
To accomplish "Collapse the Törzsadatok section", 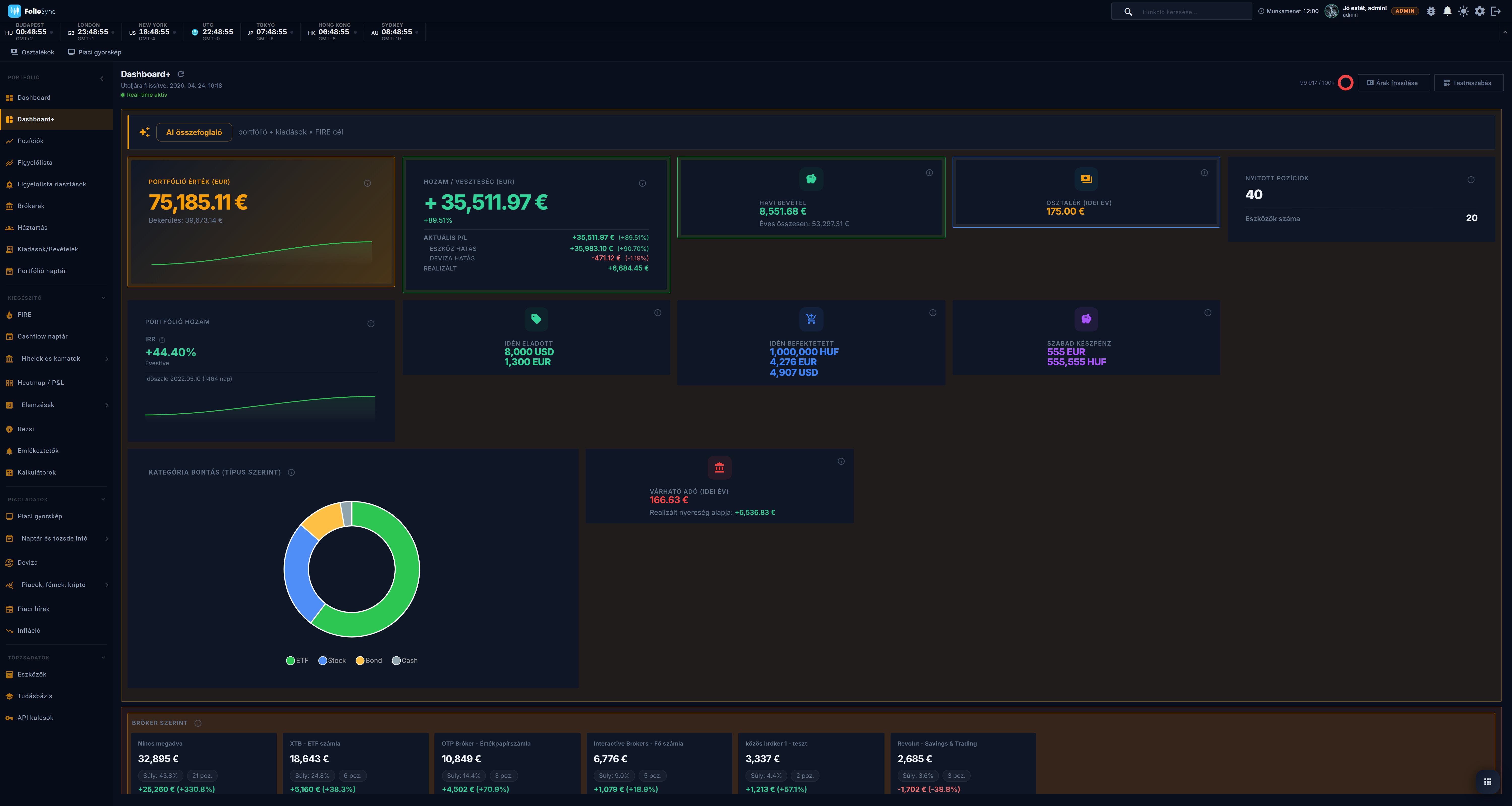I will point(103,658).
